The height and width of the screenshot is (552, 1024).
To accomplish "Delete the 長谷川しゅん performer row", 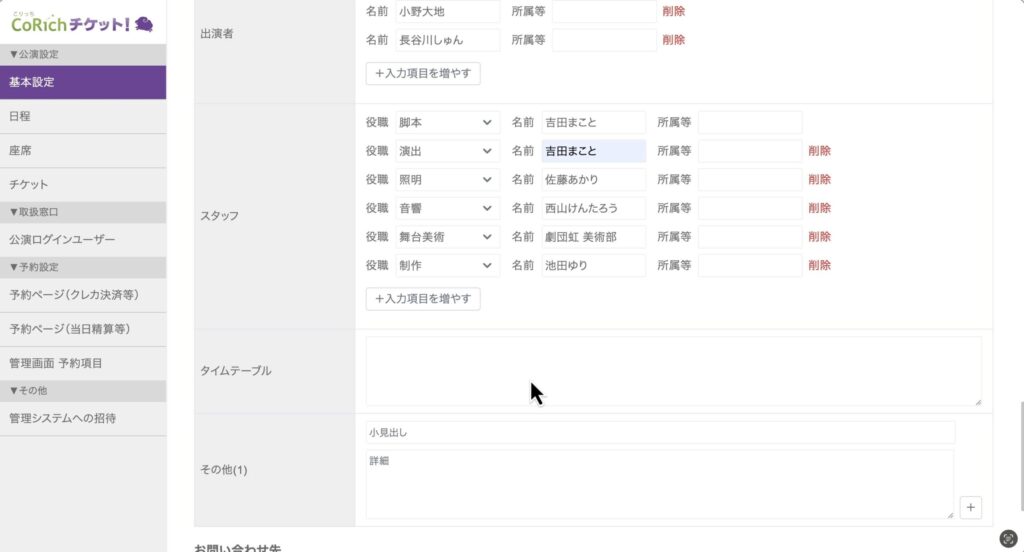I will (673, 40).
